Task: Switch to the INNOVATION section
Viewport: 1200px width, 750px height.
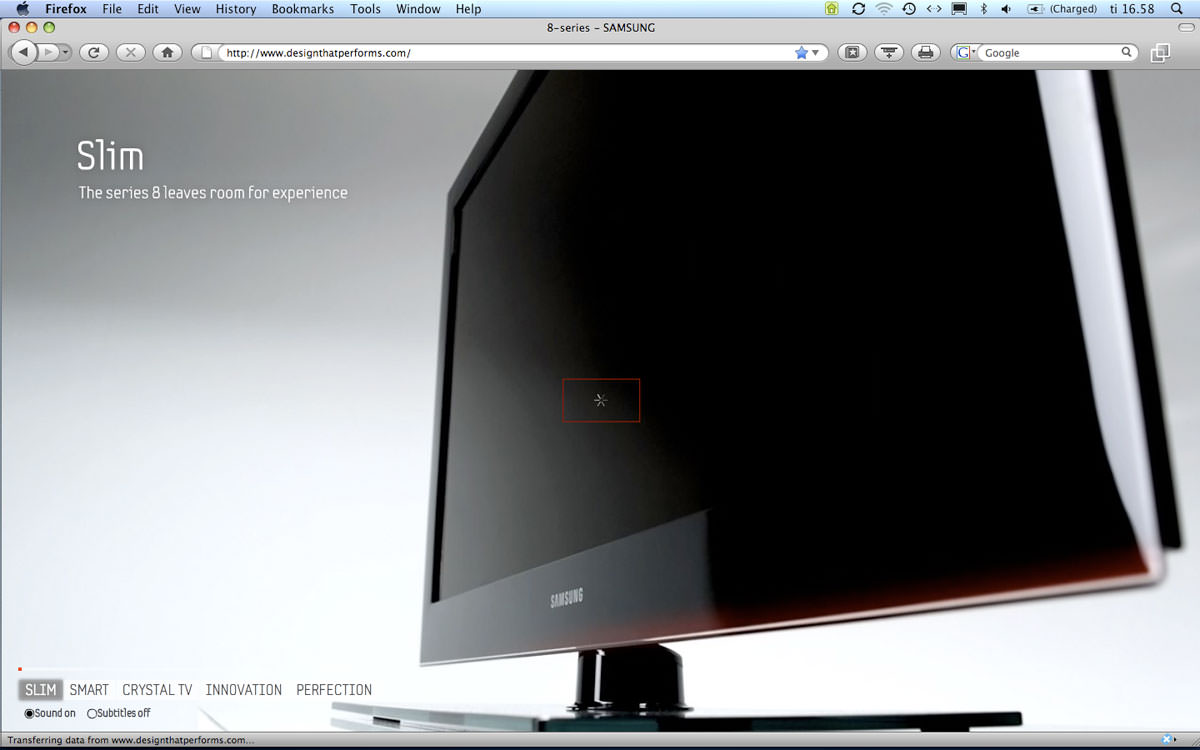Action: pyautogui.click(x=244, y=690)
